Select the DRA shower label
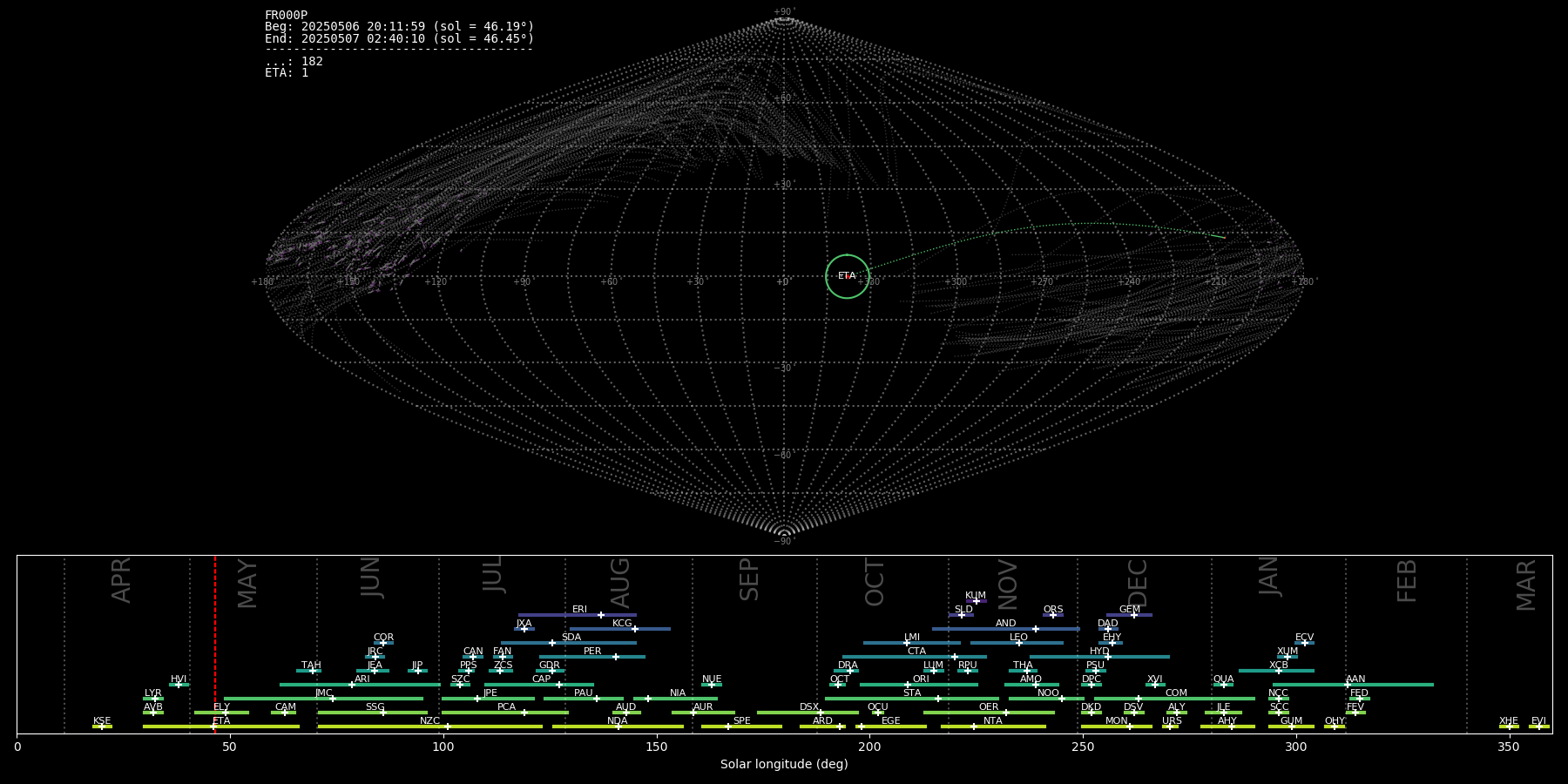1568x784 pixels. pyautogui.click(x=848, y=666)
